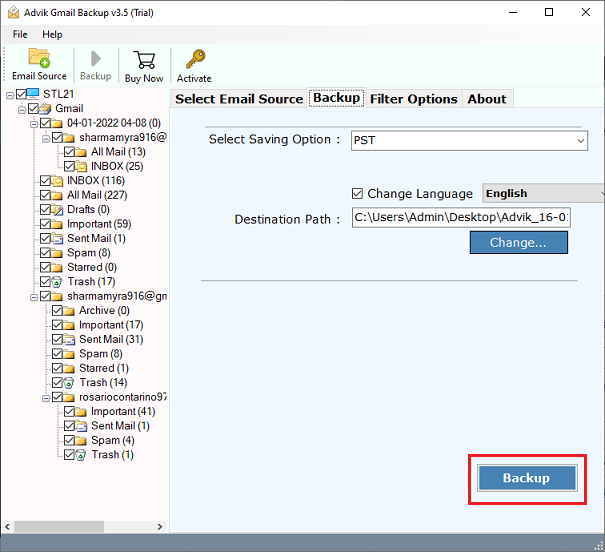Click the Trash (14) recycle bin icon

(69, 383)
